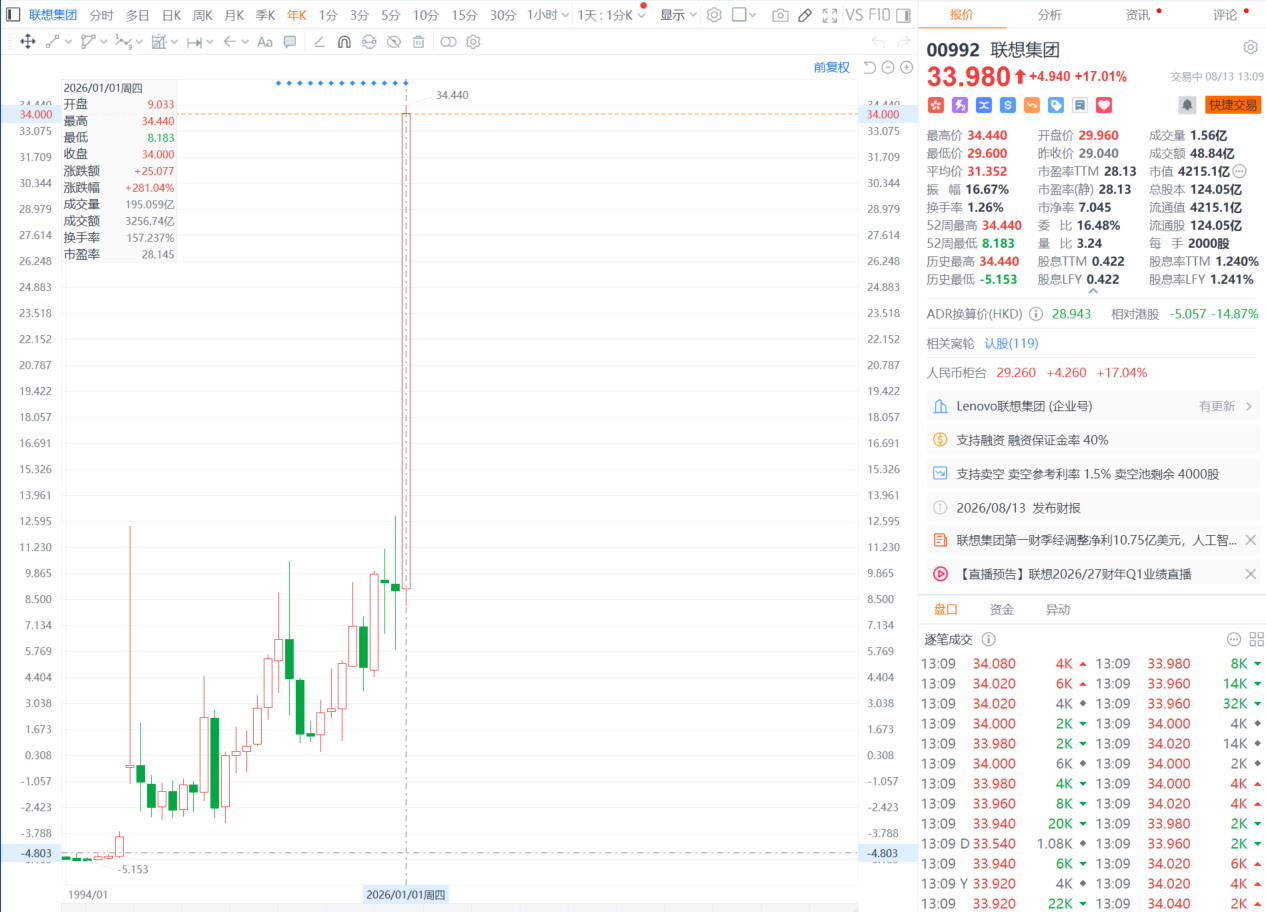
Task: Toggle hide drawings eye-slash icon
Action: click(394, 42)
